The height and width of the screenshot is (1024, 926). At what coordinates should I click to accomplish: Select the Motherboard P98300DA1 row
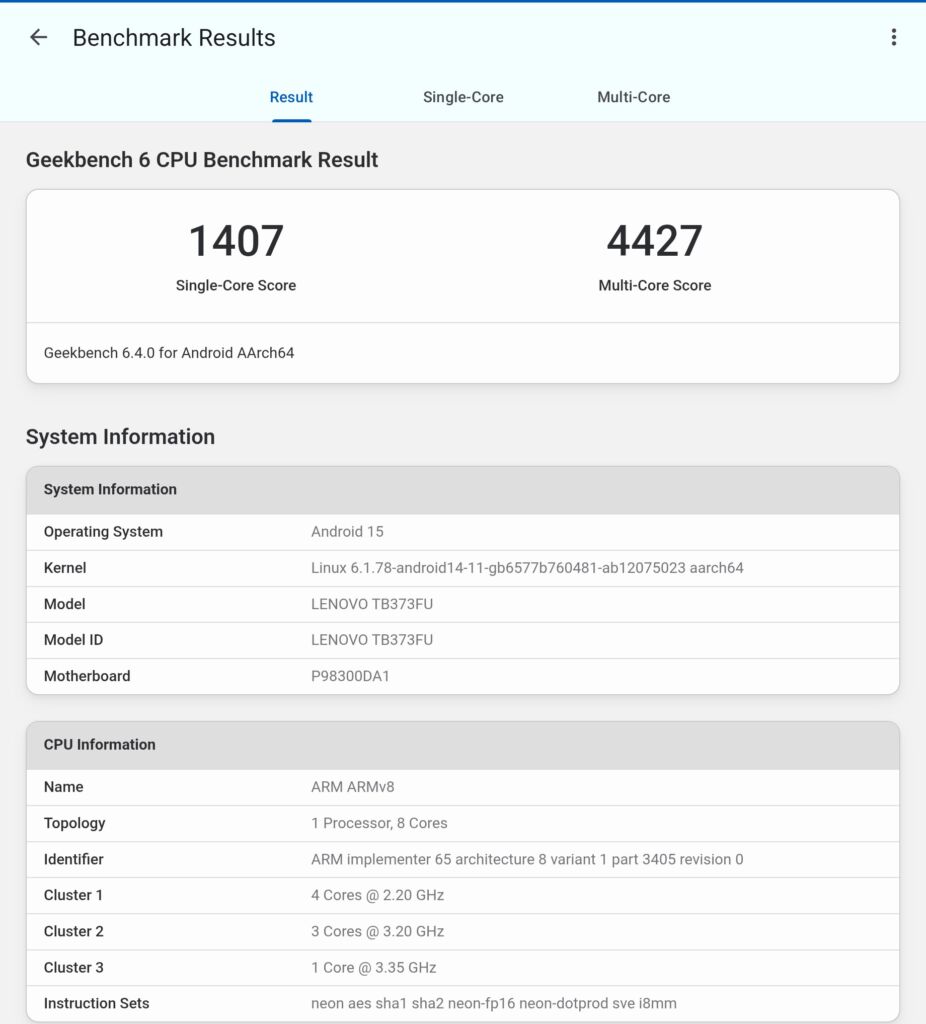click(x=462, y=676)
